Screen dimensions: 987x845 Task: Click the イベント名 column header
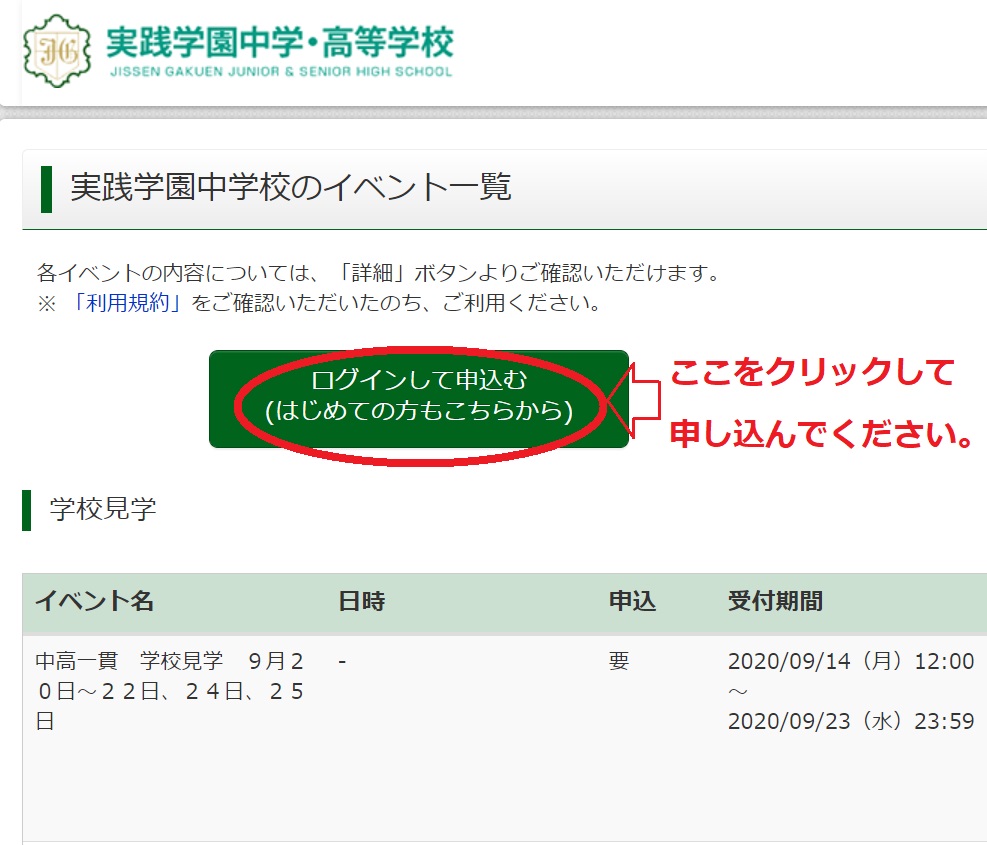click(x=94, y=601)
